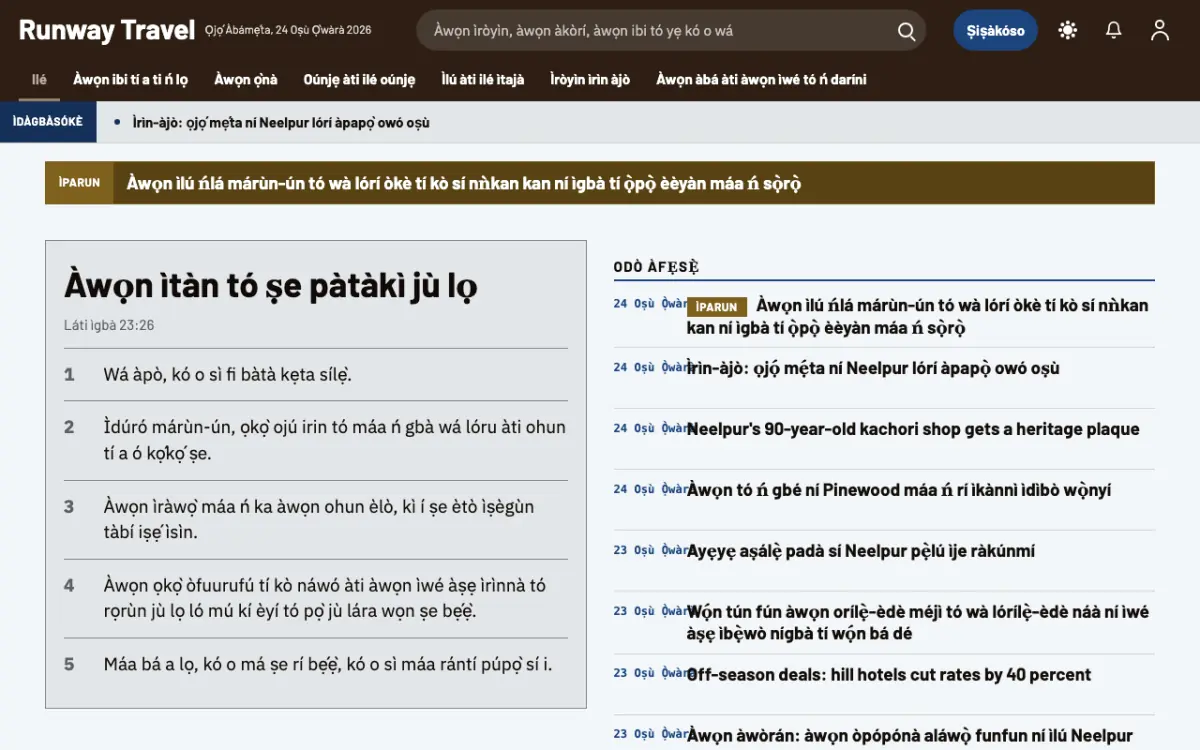Open the ticker headline about Neelpur
Image resolution: width=1200 pixels, height=750 pixels.
click(x=281, y=123)
